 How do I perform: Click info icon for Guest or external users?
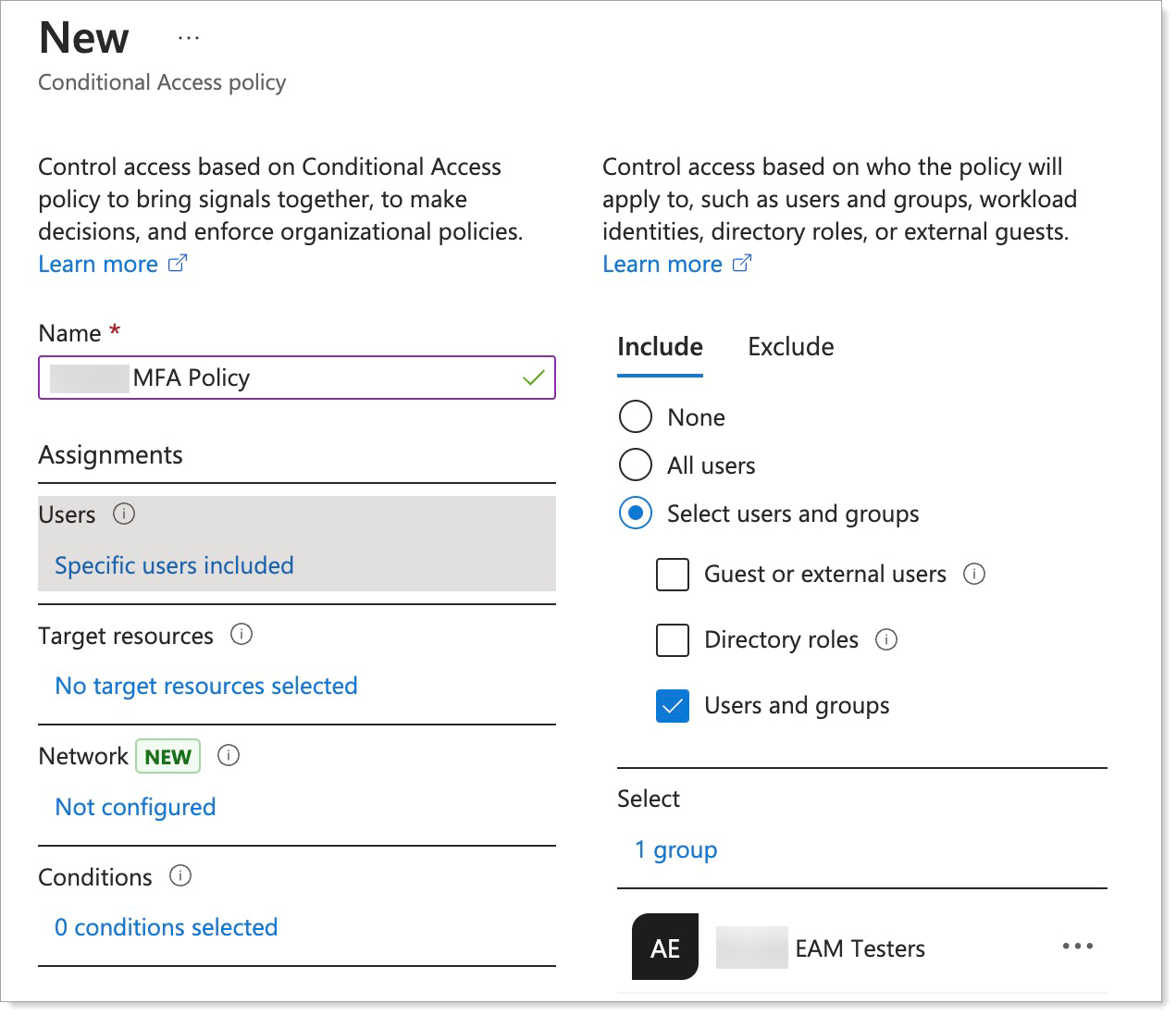974,574
